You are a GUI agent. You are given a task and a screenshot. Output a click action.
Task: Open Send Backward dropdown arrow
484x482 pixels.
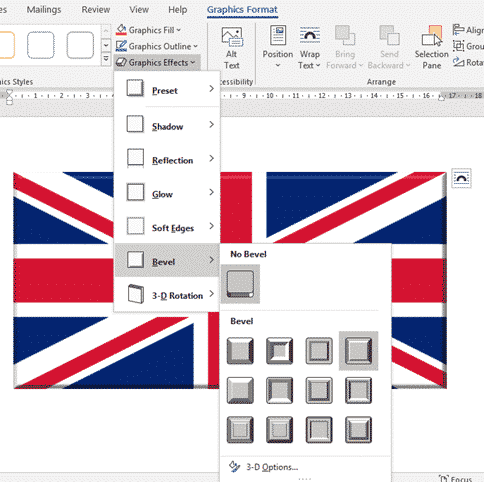tap(408, 65)
